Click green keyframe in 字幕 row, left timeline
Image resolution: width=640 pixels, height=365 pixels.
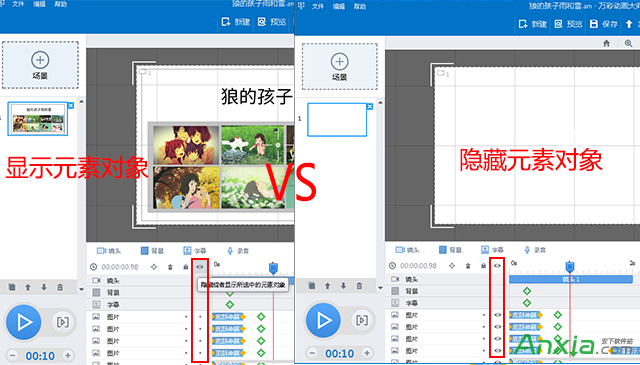(x=230, y=305)
